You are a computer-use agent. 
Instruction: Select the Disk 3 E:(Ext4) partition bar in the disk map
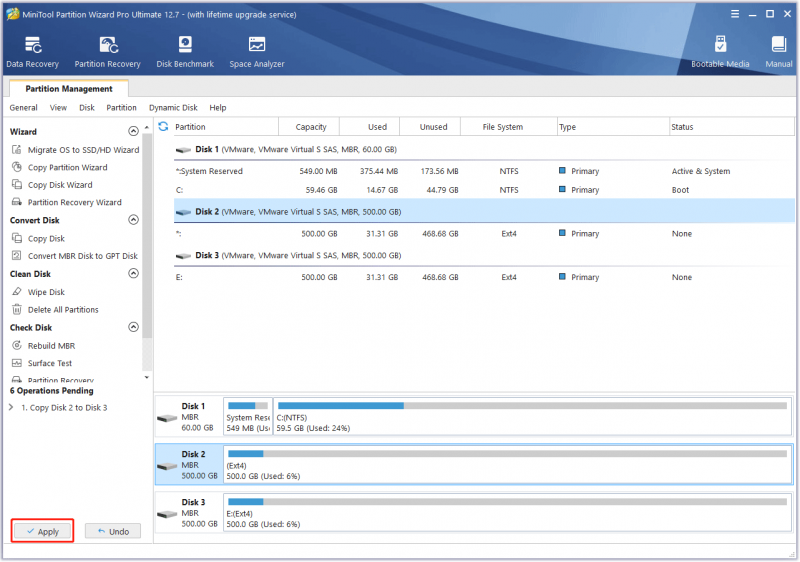[x=507, y=513]
